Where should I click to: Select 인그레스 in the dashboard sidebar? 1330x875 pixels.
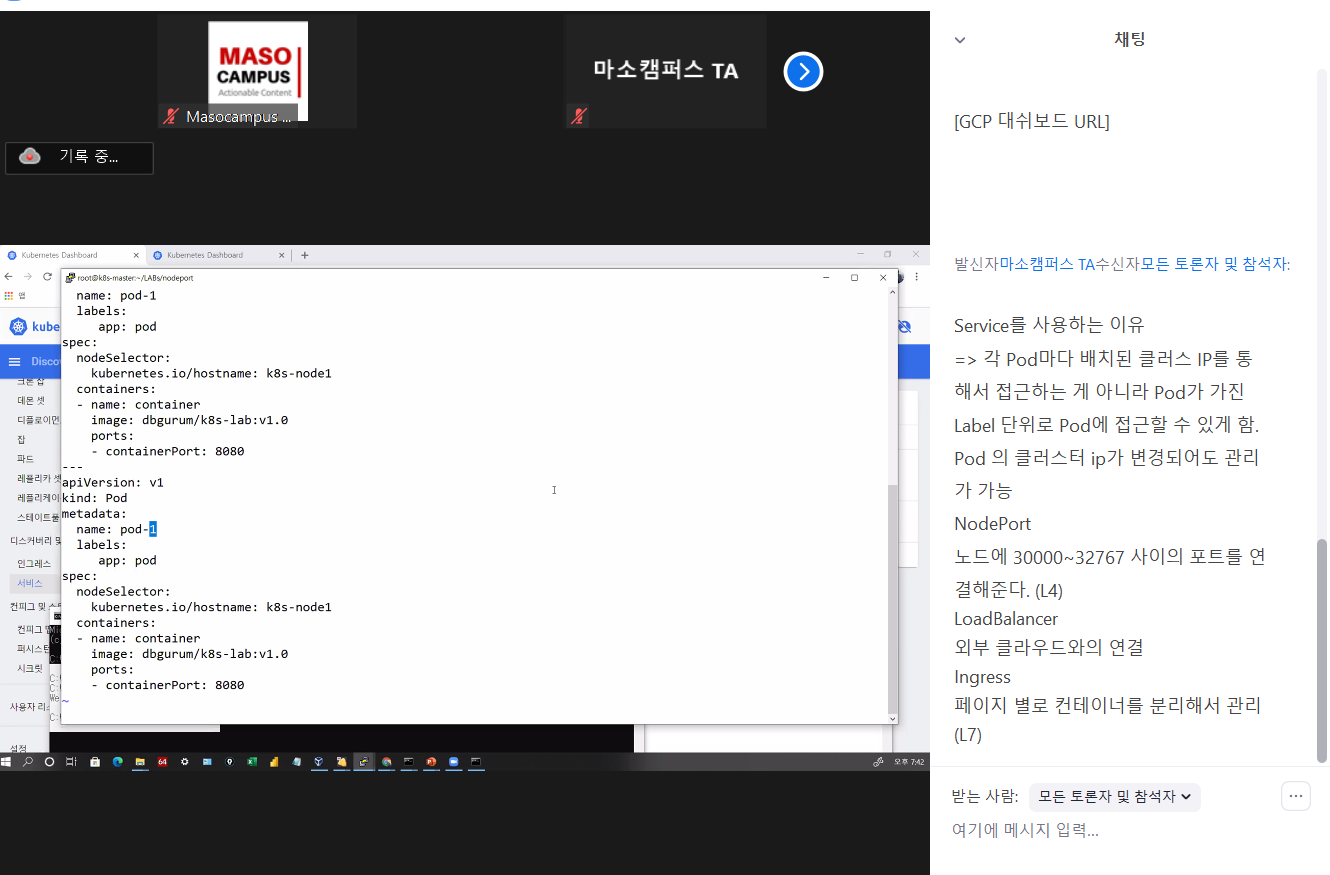click(34, 563)
